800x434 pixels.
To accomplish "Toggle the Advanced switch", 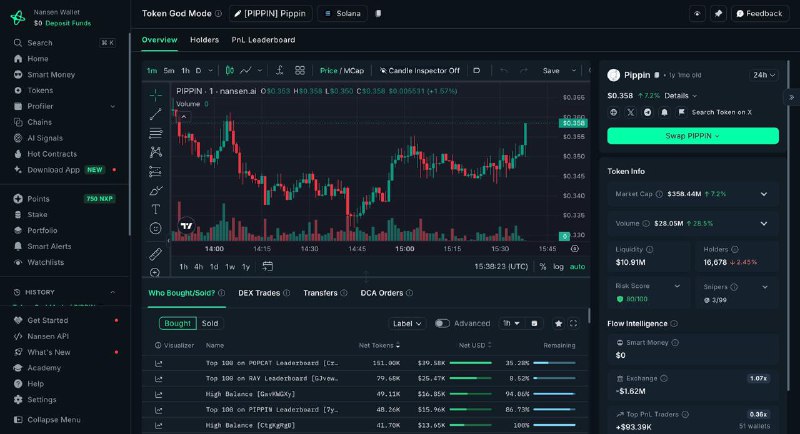I will (x=442, y=323).
